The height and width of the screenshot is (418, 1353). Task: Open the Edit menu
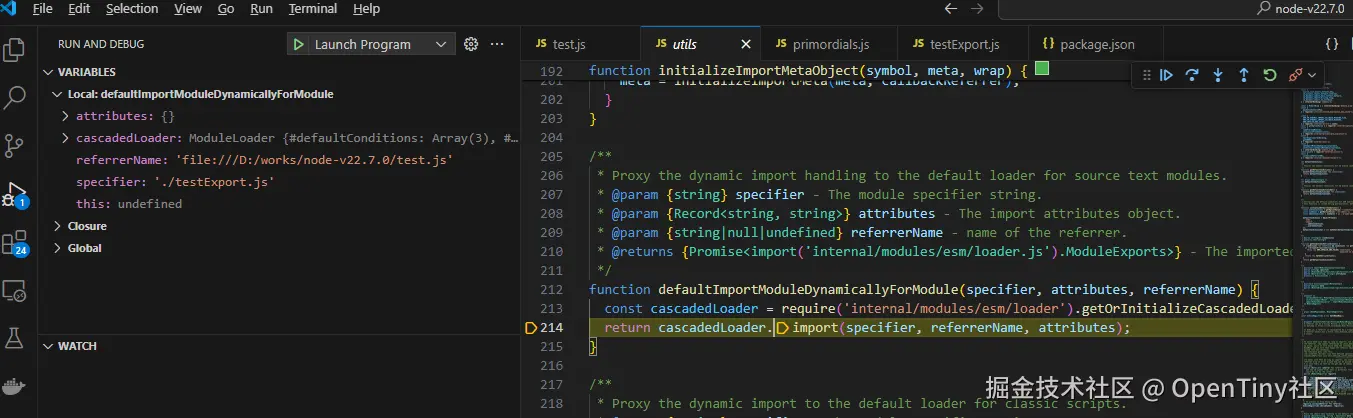79,9
